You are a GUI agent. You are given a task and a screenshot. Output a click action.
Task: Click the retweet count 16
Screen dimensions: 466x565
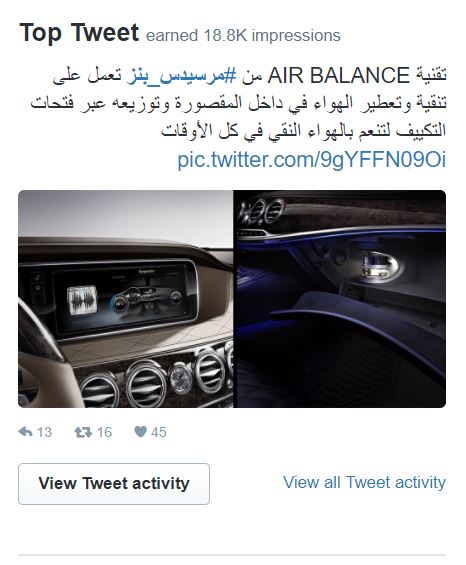point(104,432)
